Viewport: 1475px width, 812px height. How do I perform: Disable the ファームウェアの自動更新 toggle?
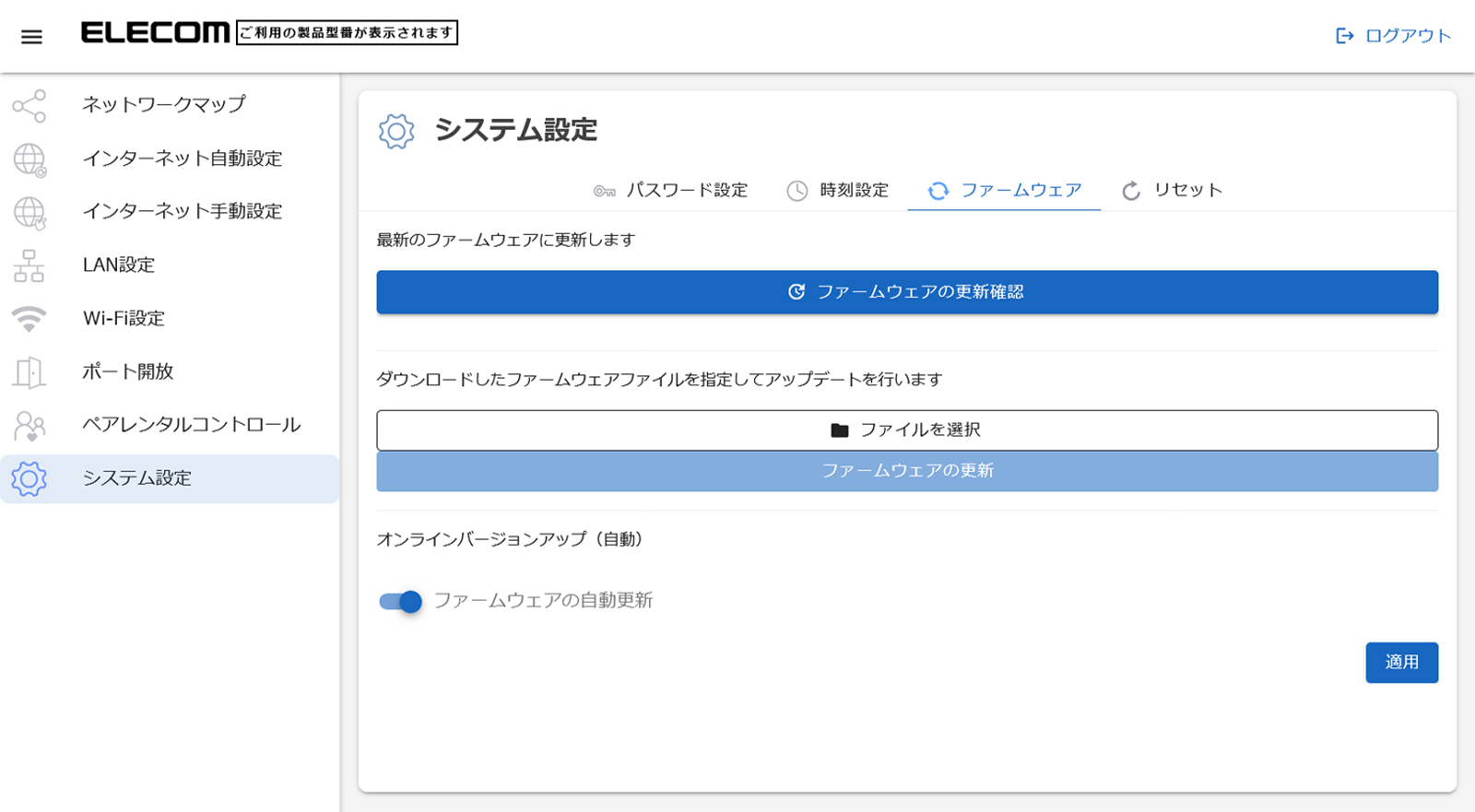(x=401, y=602)
